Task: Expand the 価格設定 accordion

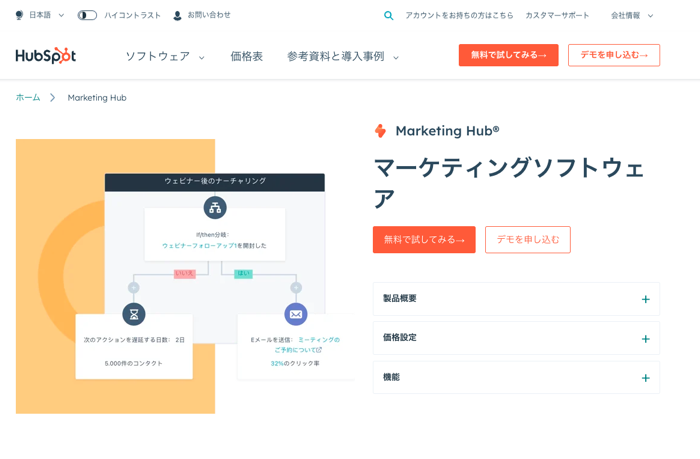Action: point(516,338)
